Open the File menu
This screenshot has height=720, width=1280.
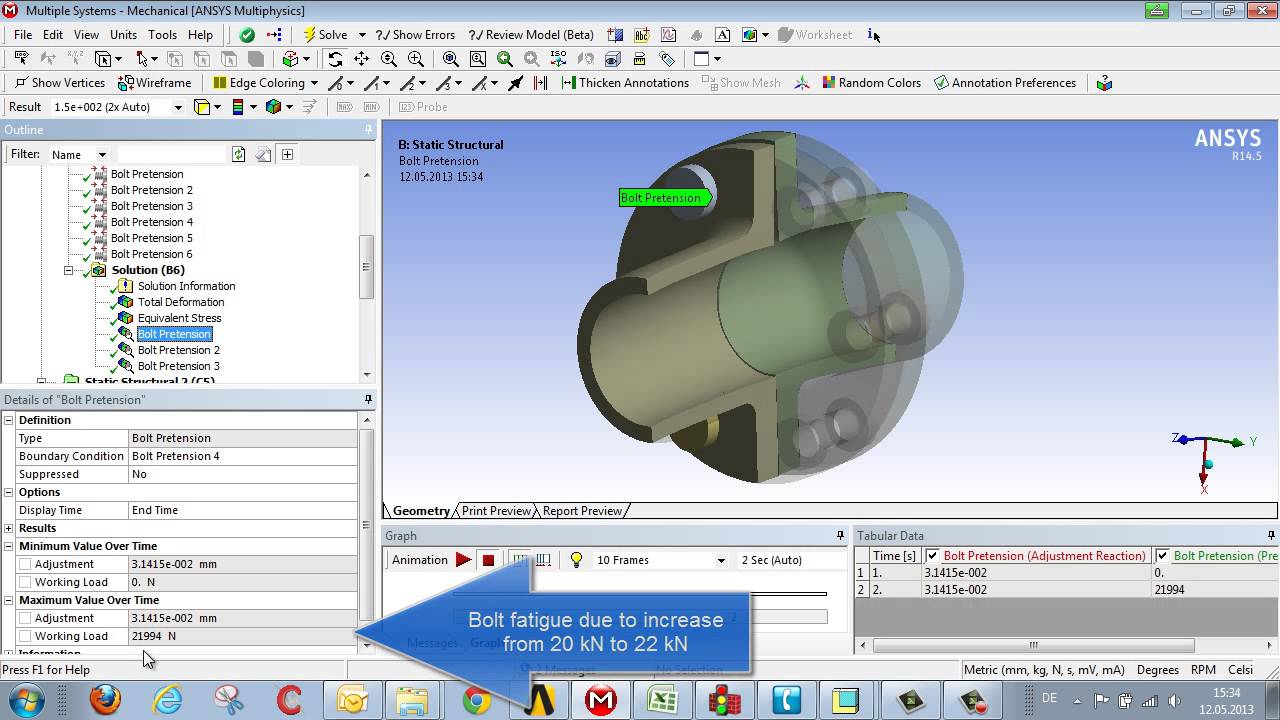(x=23, y=35)
